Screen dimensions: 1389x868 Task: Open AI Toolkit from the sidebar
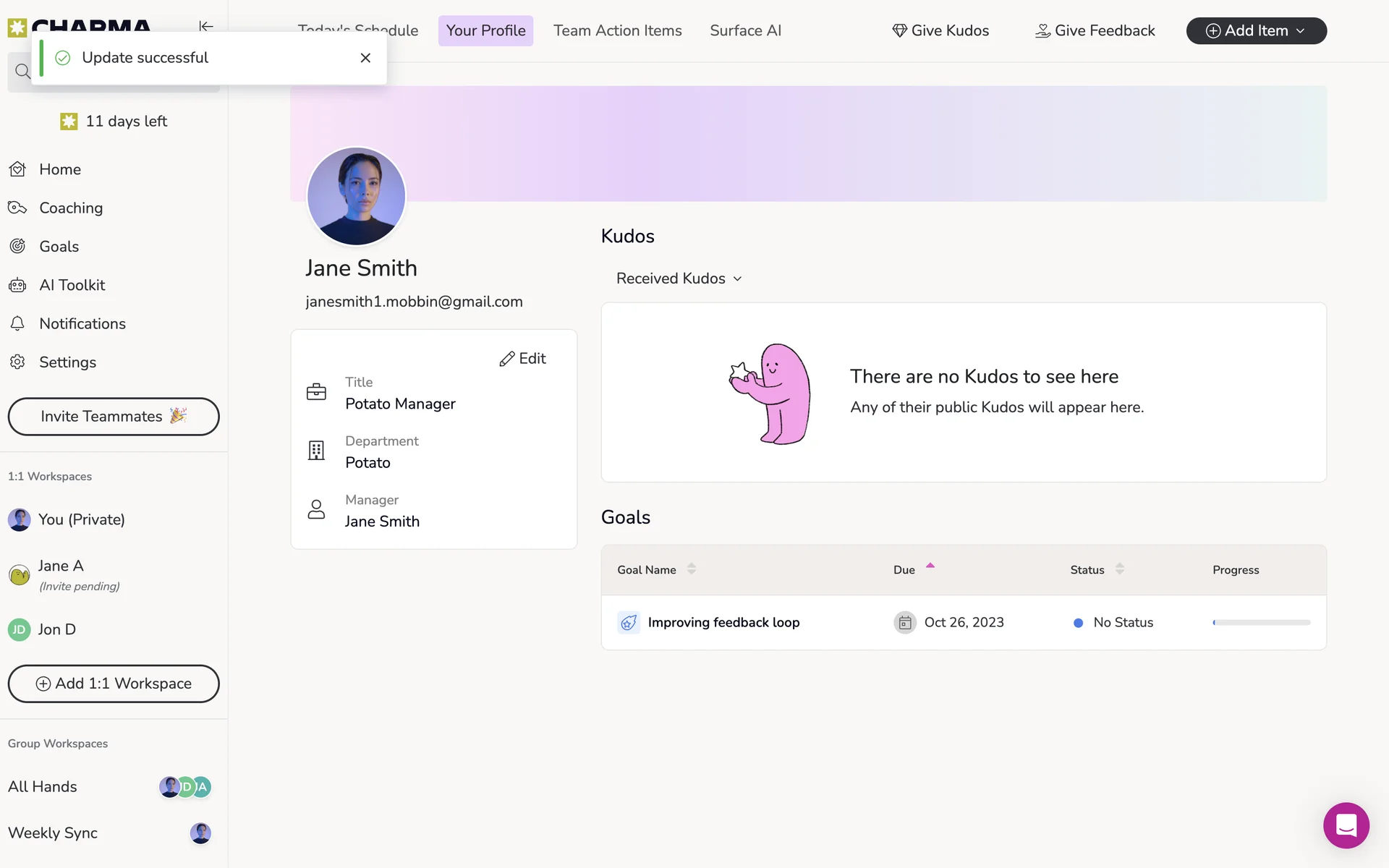pyautogui.click(x=72, y=285)
